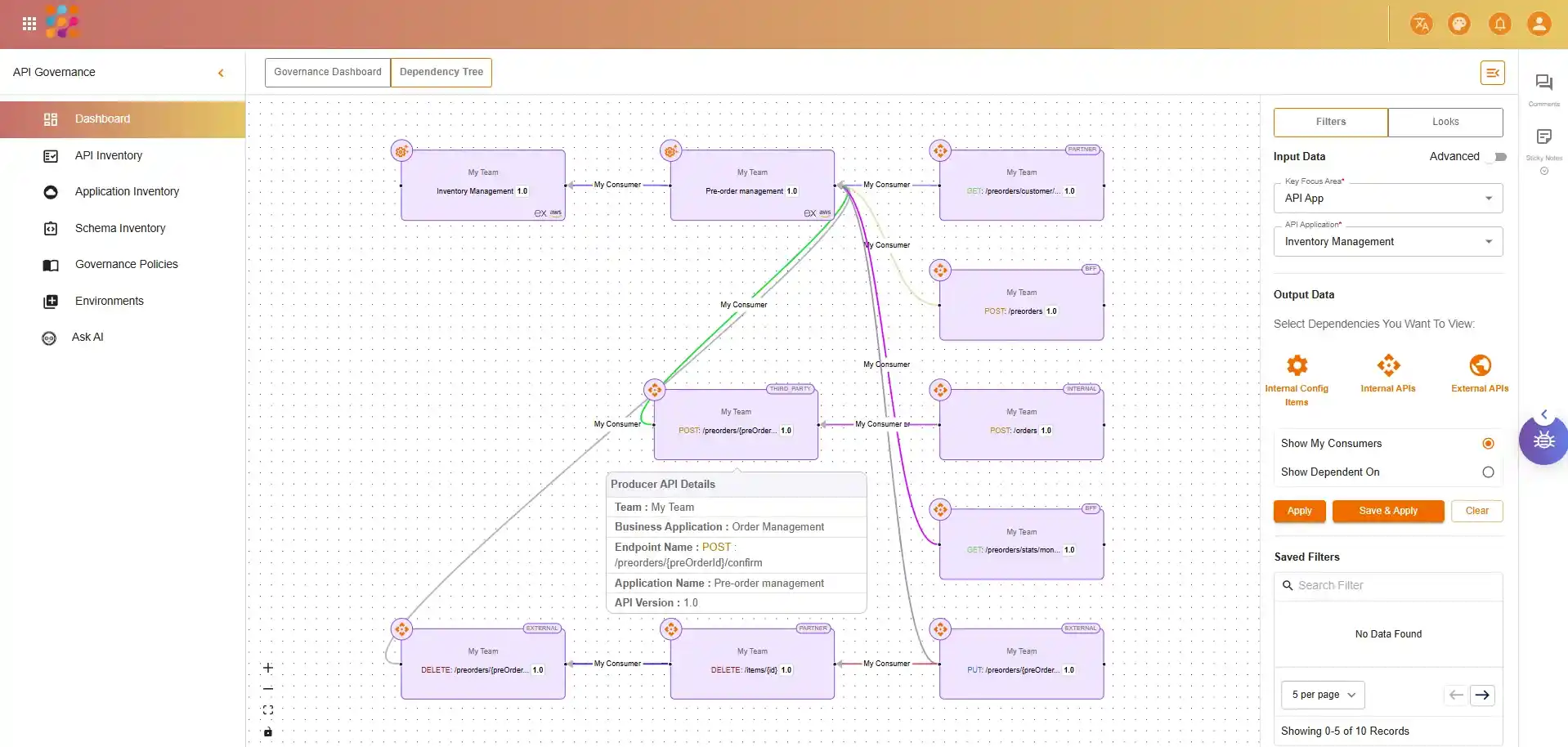Screen dimensions: 1568x747
Task: Select the Internal Config Items dependency icon
Action: coord(1297,365)
